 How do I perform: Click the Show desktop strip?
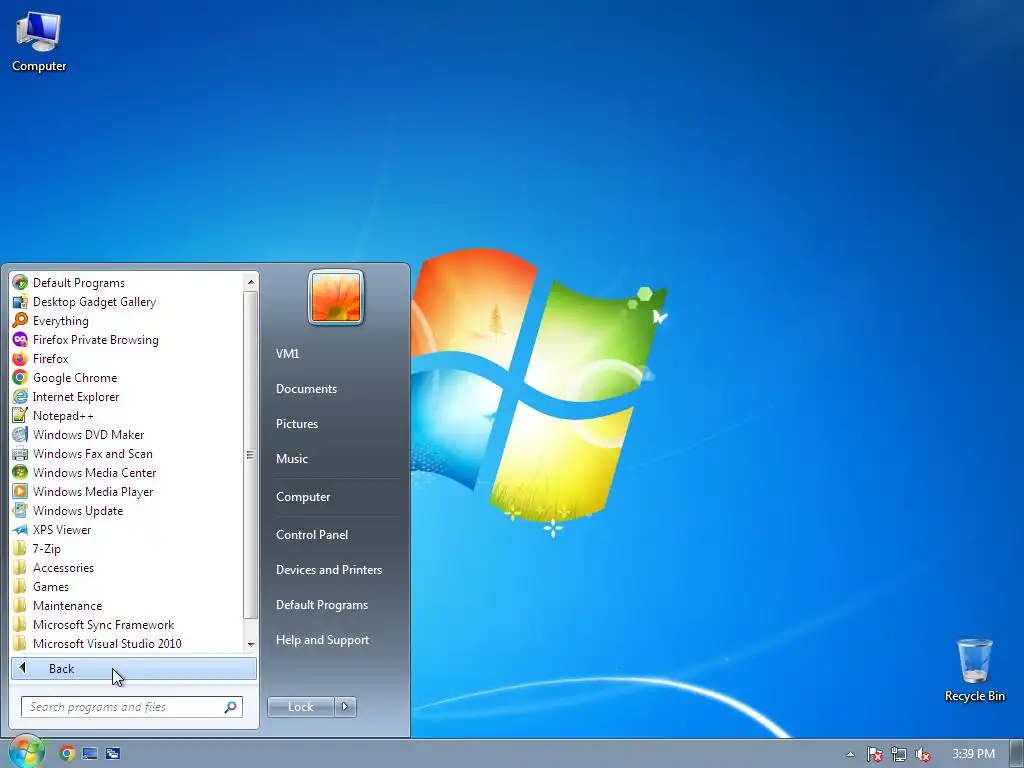coord(1017,754)
